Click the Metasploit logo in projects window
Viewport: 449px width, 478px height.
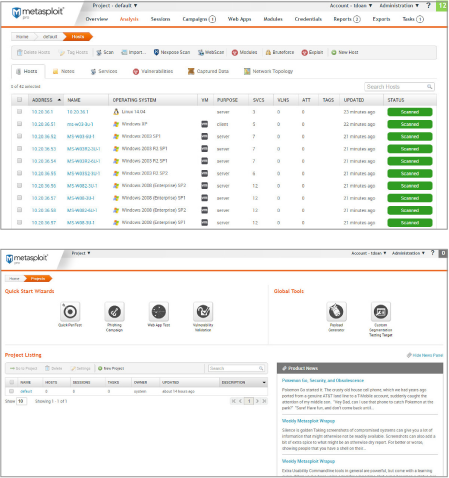pyautogui.click(x=27, y=258)
